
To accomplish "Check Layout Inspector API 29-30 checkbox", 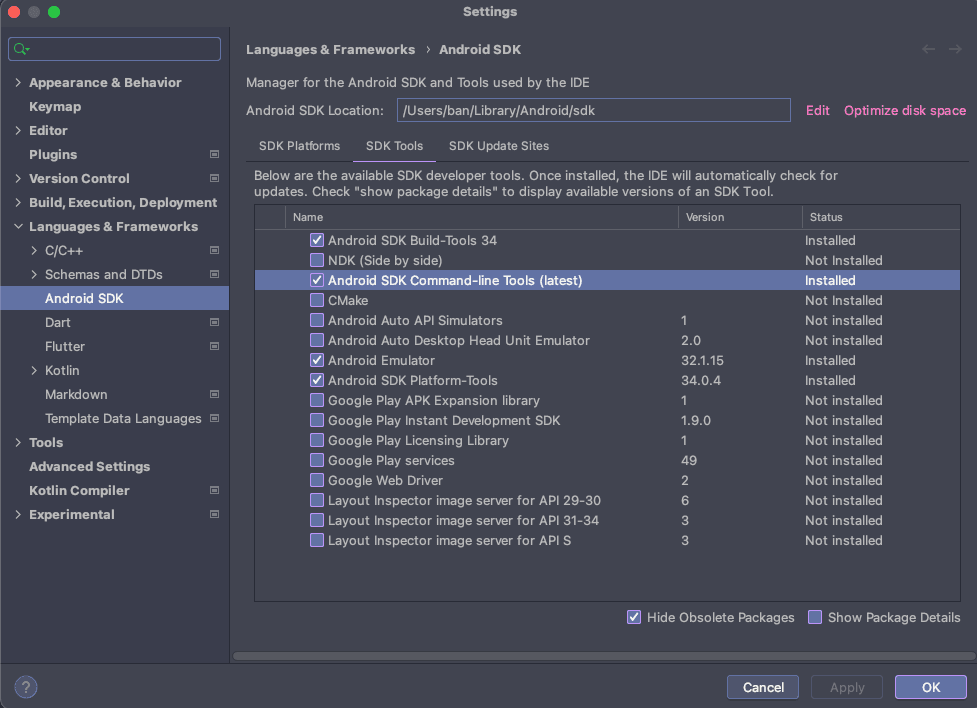I will pyautogui.click(x=317, y=500).
